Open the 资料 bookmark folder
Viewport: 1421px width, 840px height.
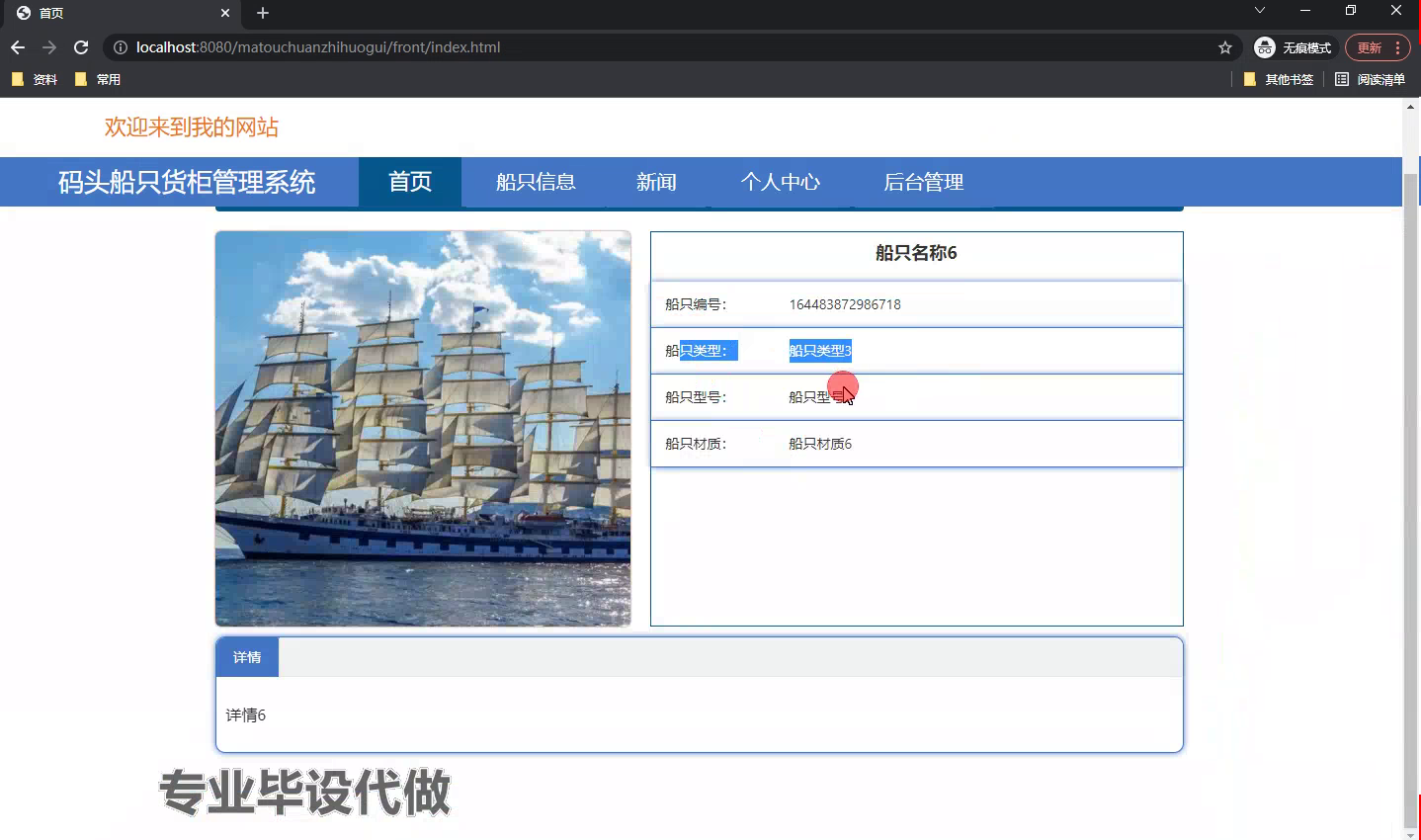(x=35, y=79)
